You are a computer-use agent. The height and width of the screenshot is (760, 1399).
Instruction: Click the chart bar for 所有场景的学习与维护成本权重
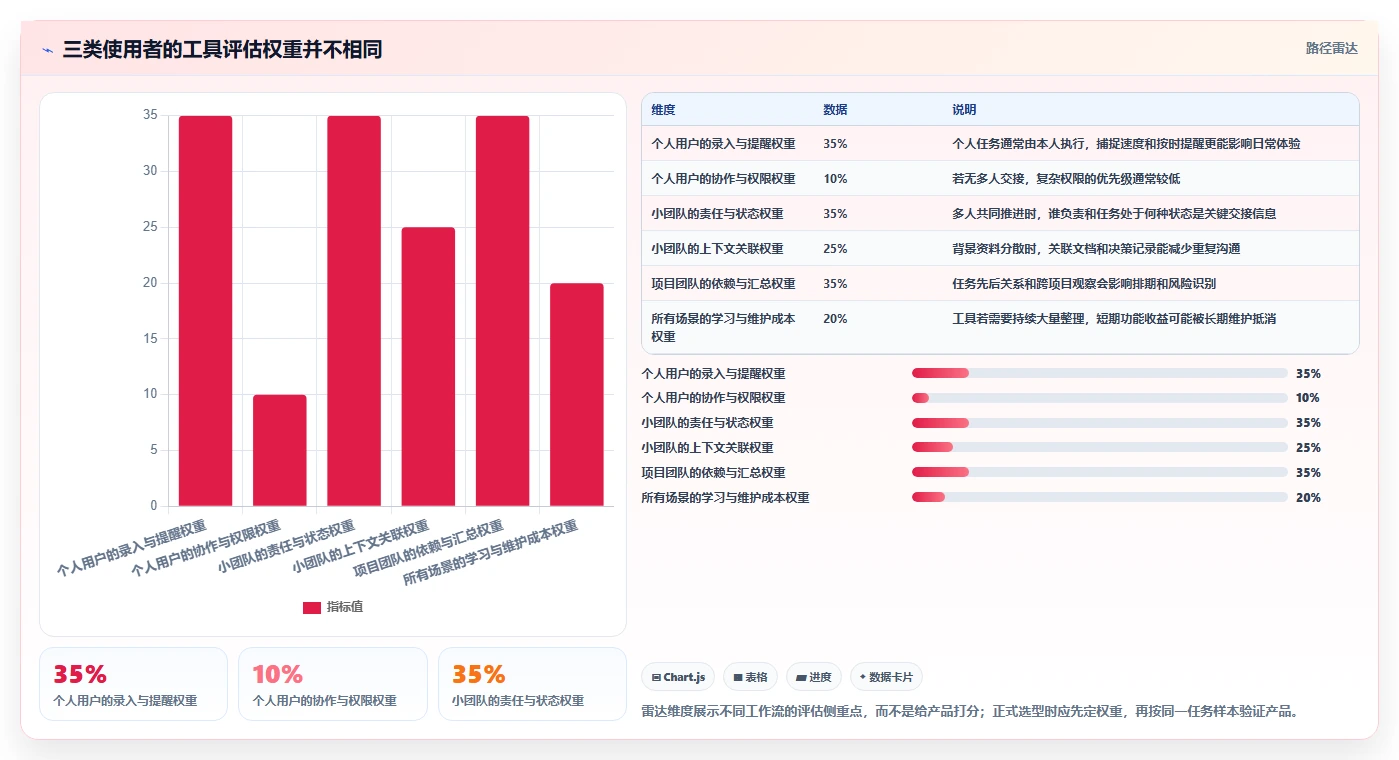[577, 395]
